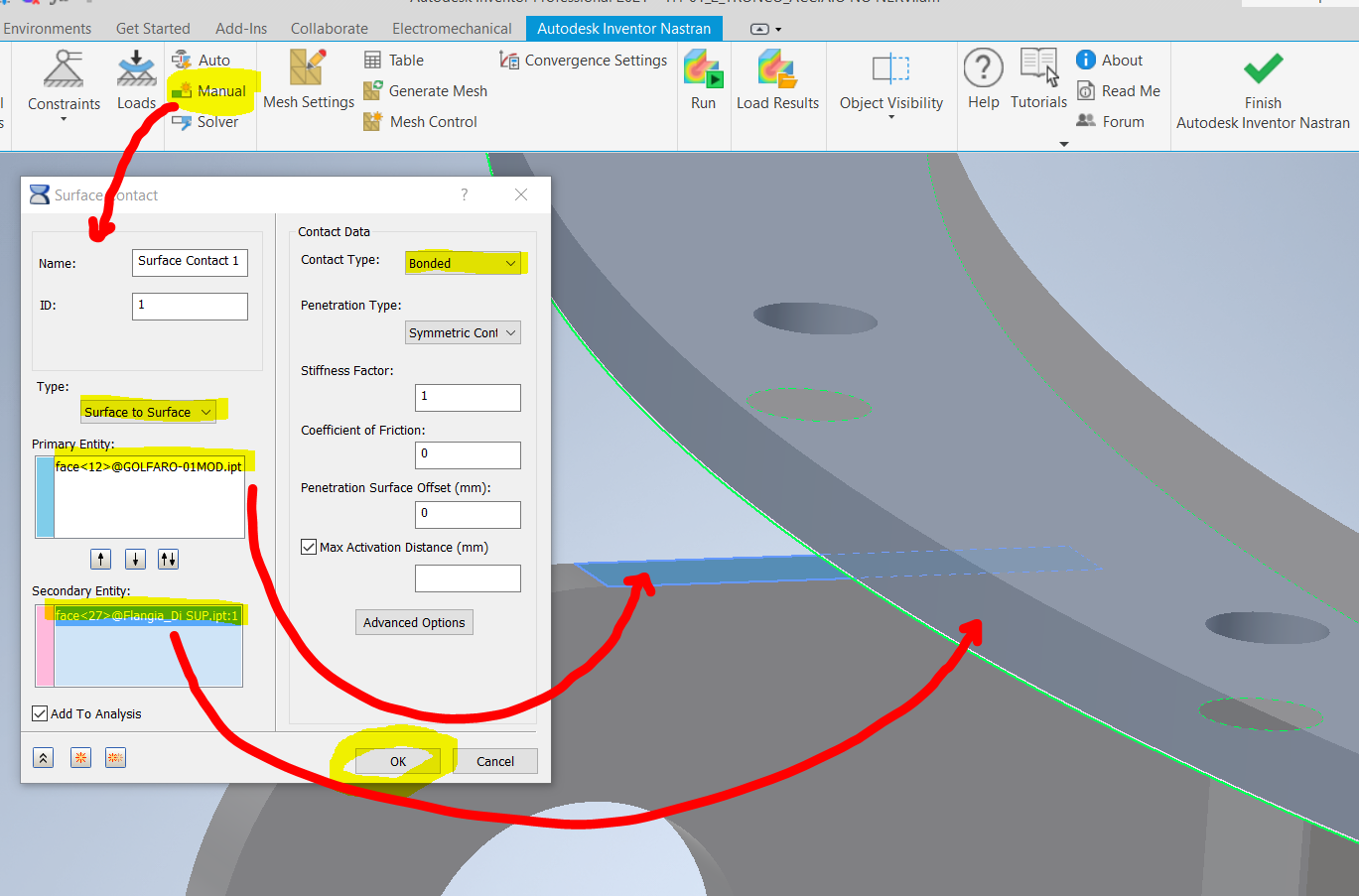This screenshot has height=896, width=1359.
Task: Expand the Object Visibility dropdown arrow
Action: (891, 117)
